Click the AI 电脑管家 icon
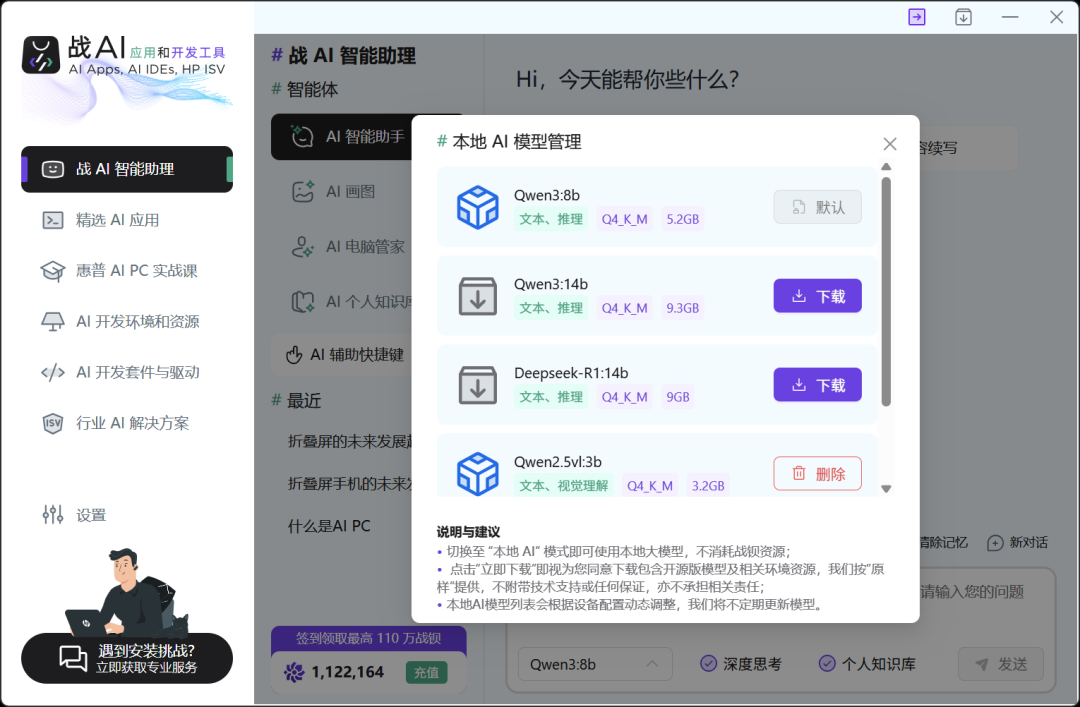 tap(303, 247)
